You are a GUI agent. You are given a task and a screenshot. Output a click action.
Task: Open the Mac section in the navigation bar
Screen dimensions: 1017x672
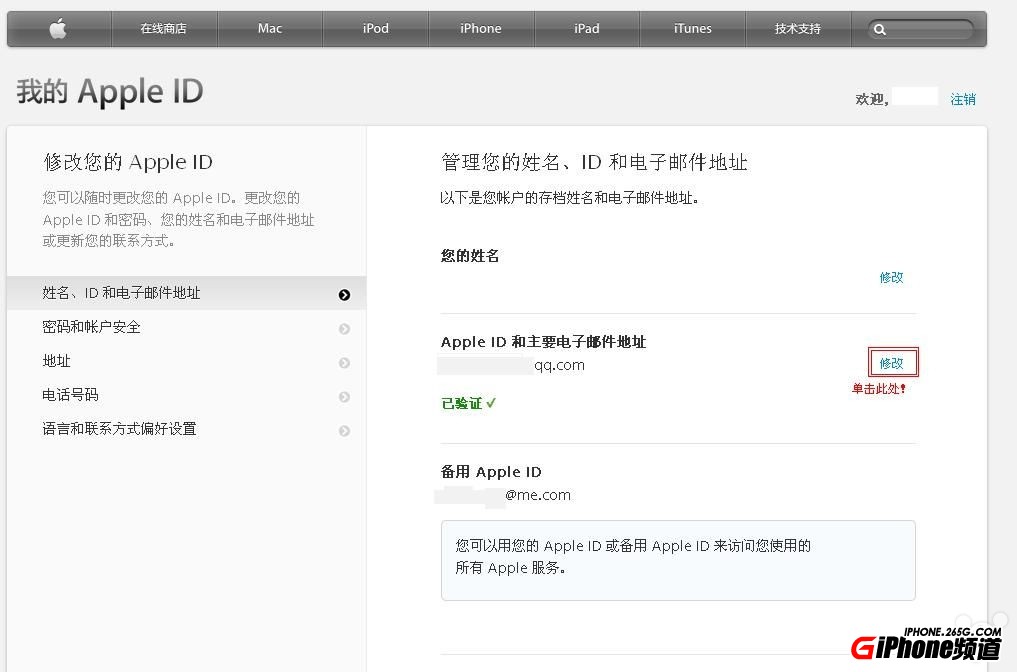270,28
